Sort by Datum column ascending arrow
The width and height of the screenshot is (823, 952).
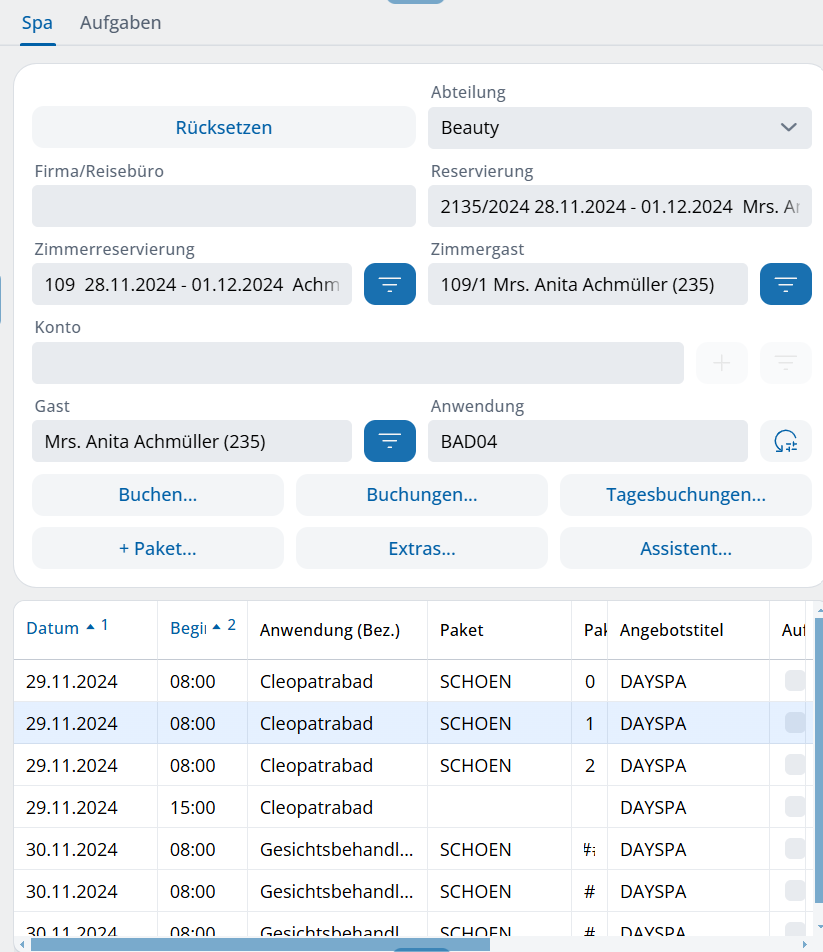[x=91, y=627]
